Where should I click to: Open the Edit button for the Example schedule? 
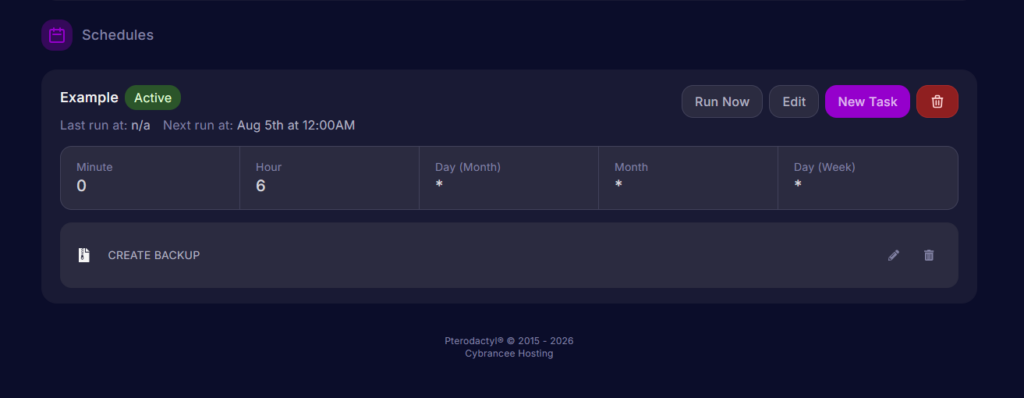[793, 101]
